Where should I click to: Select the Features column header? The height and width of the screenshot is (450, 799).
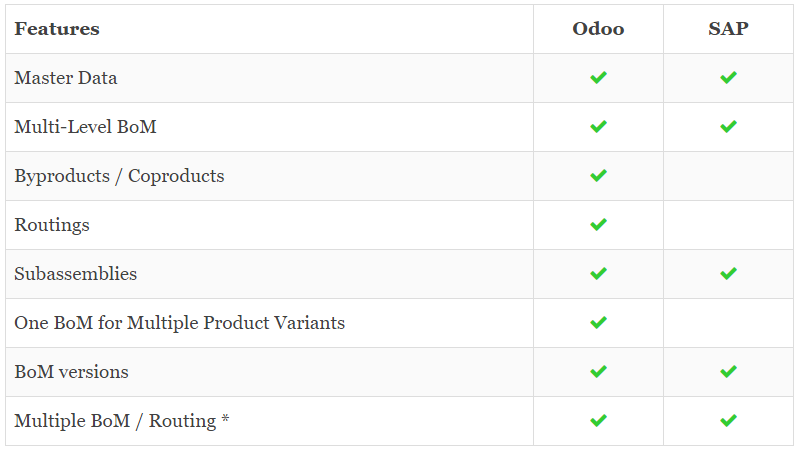(57, 29)
